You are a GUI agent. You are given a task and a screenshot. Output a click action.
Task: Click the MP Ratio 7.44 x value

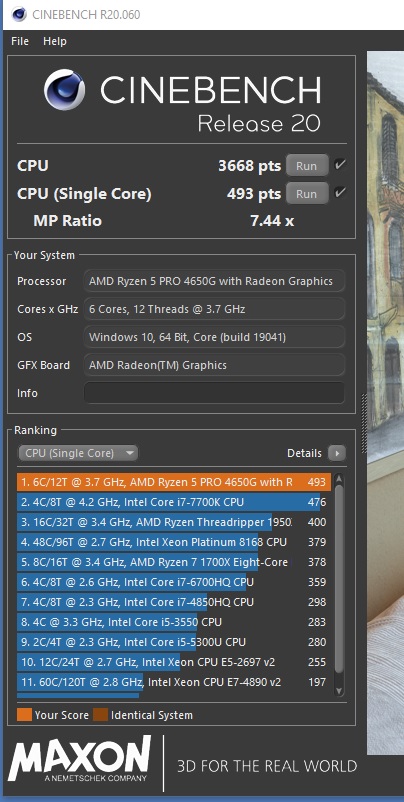(x=272, y=221)
